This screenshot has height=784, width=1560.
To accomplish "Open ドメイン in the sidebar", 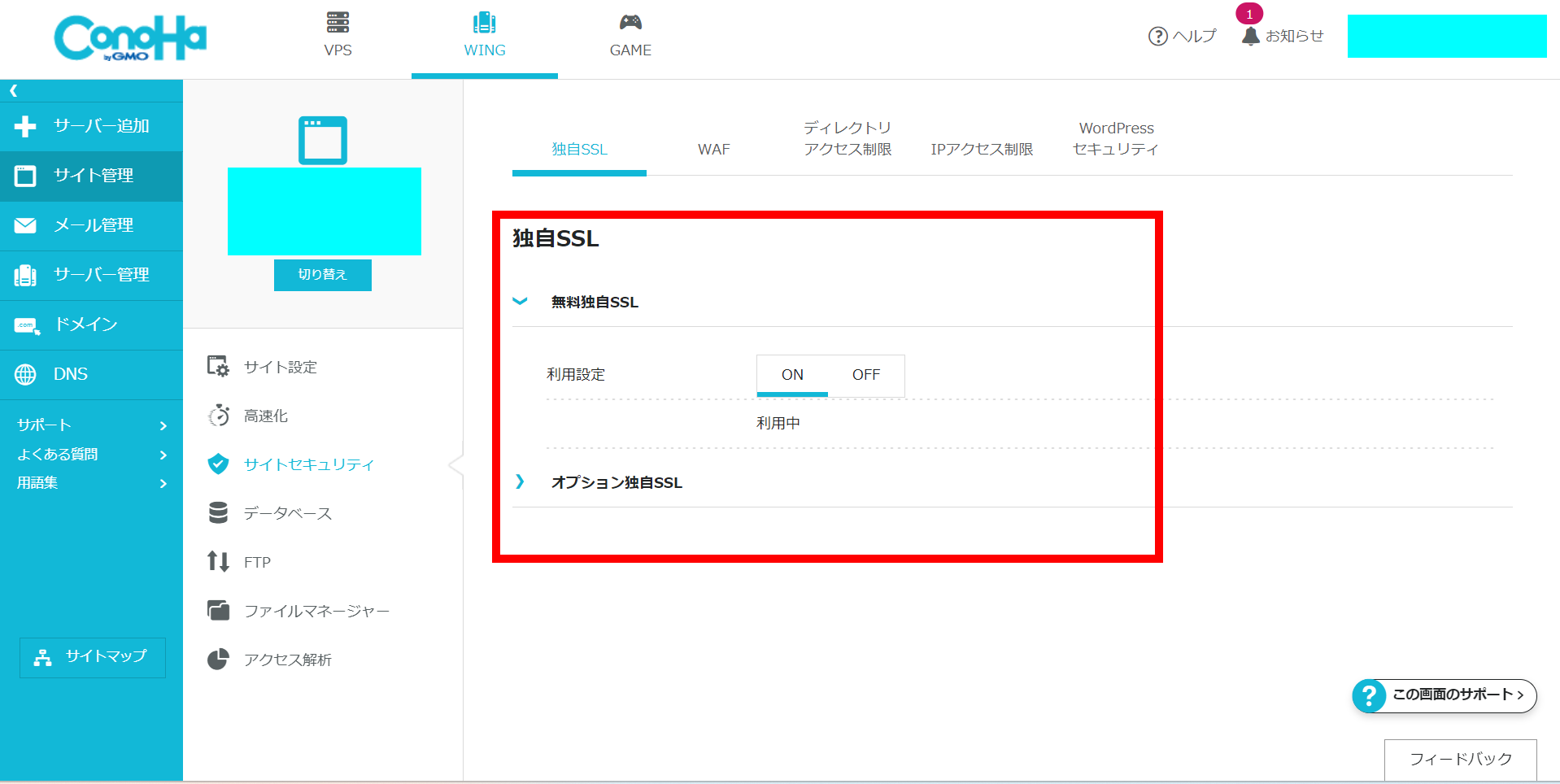I will [x=91, y=324].
